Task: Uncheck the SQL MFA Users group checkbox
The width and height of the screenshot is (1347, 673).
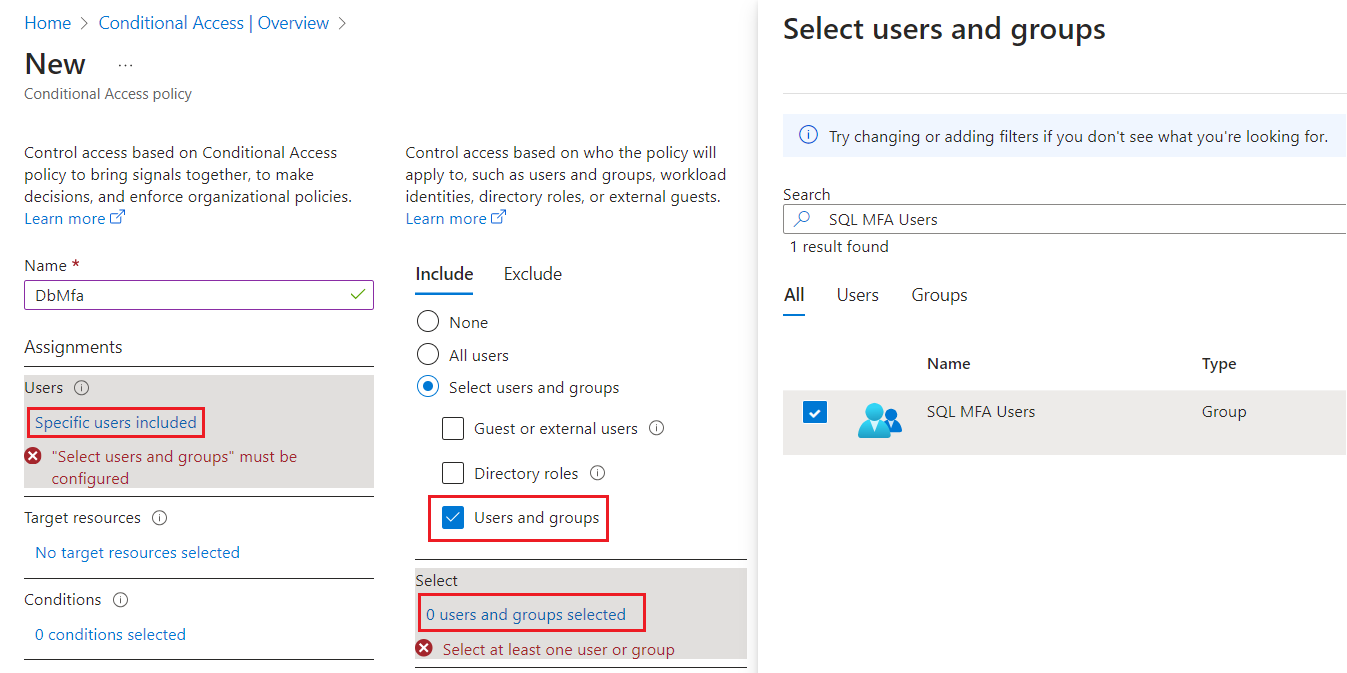Action: coord(815,412)
